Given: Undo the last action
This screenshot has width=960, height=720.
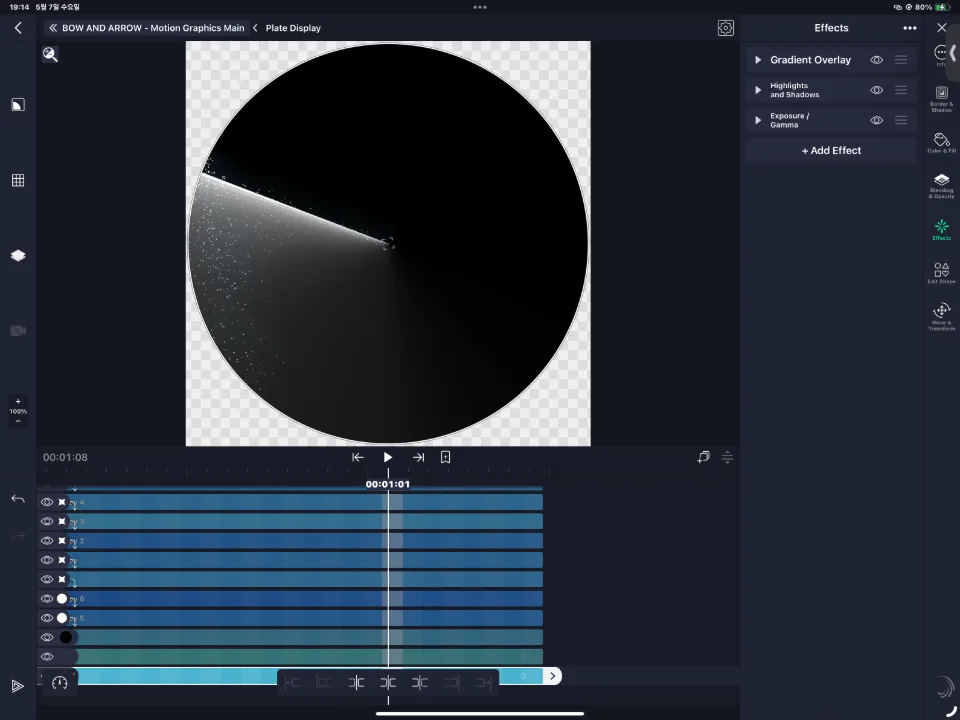Looking at the screenshot, I should 18,499.
